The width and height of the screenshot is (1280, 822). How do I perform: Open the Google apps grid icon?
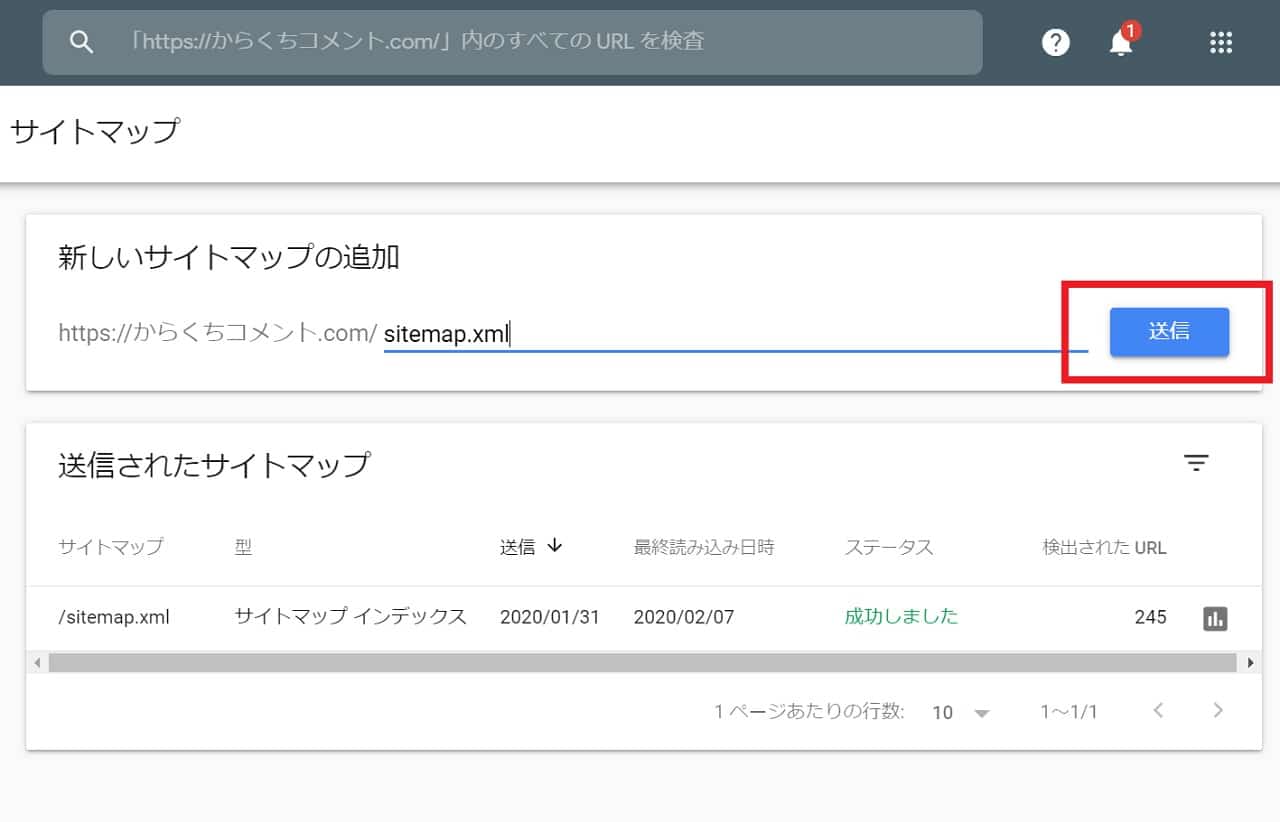pos(1220,42)
